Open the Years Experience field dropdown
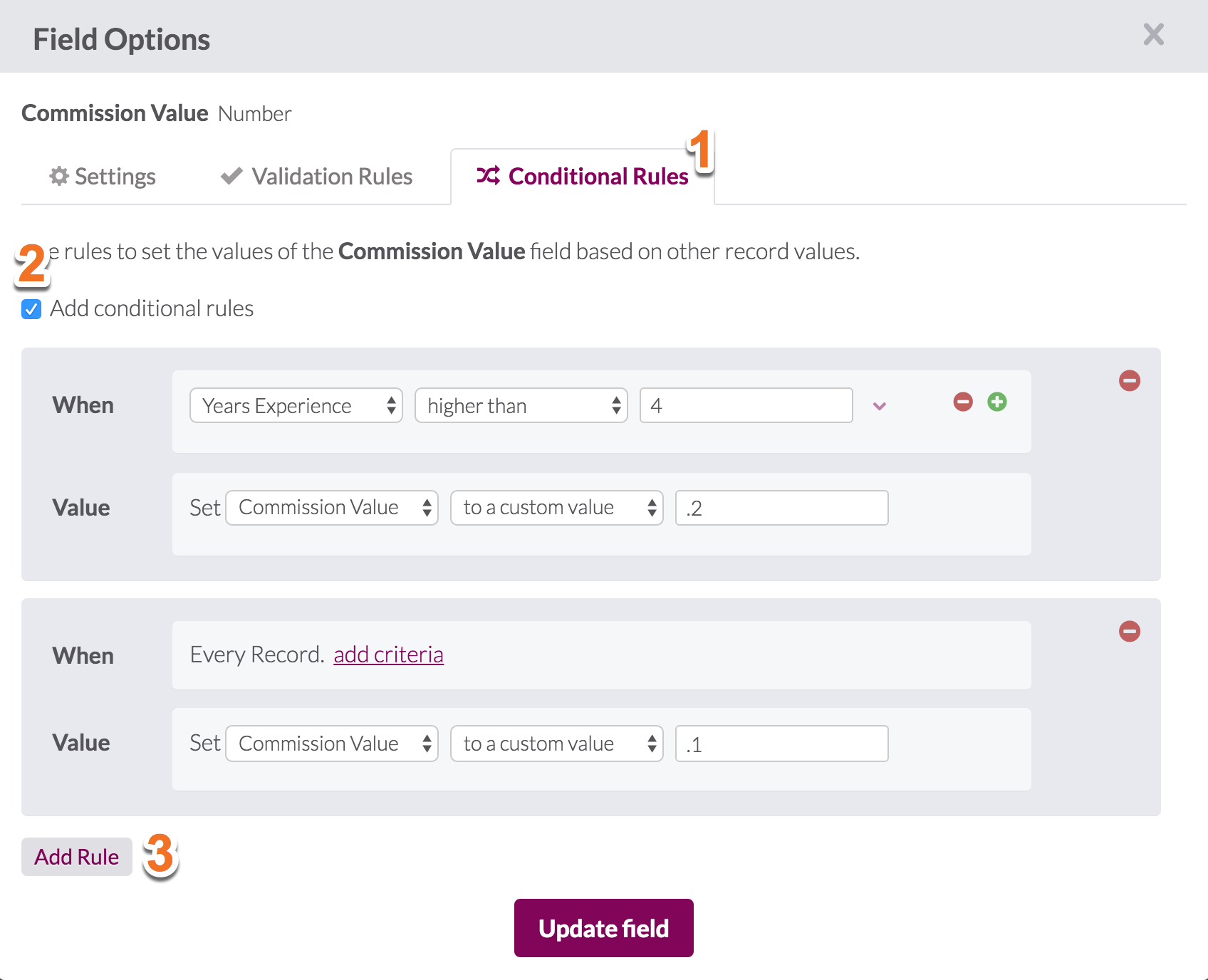Screen dimensions: 1208x980 tap(296, 405)
